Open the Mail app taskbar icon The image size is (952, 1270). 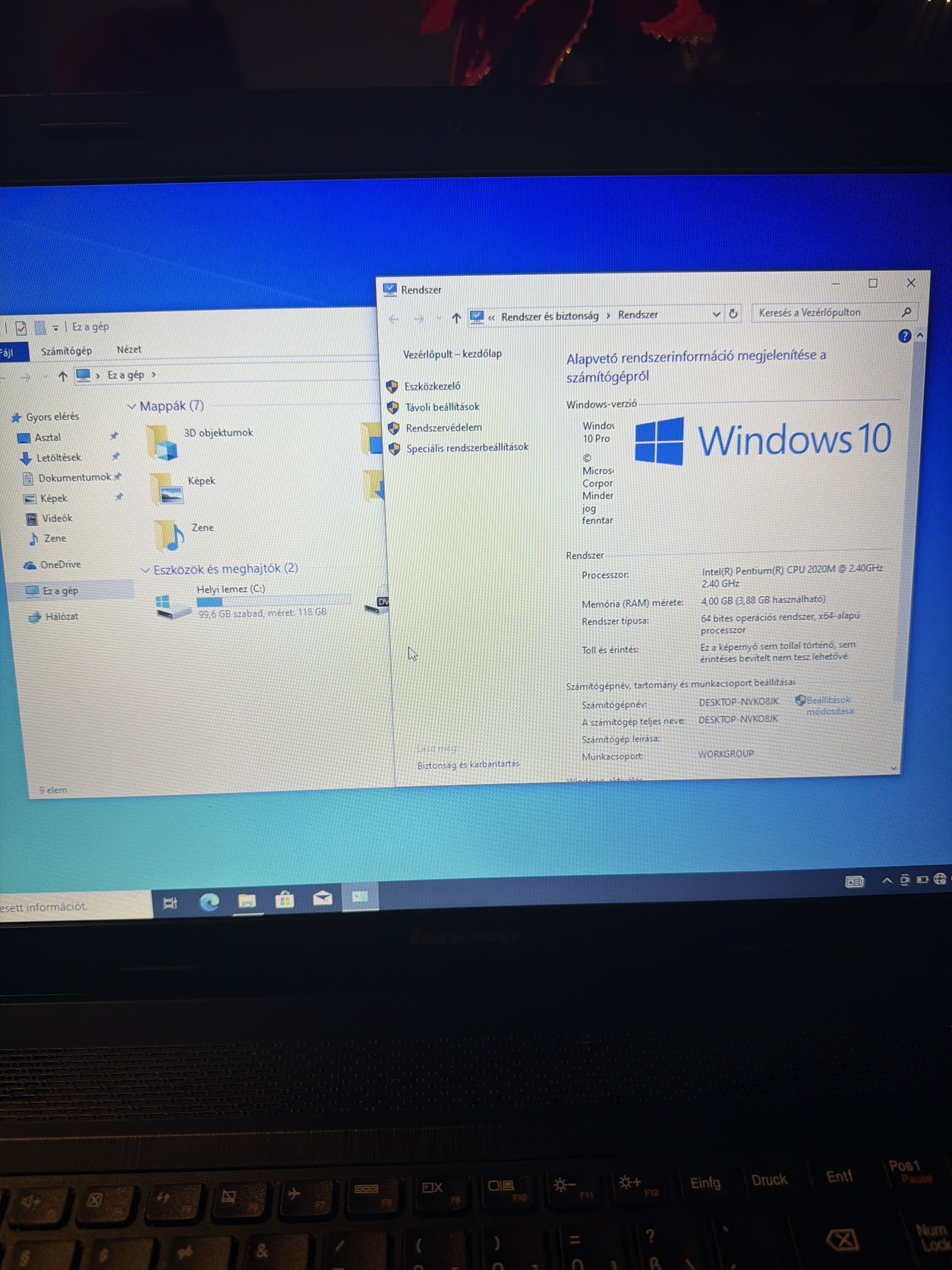pyautogui.click(x=323, y=899)
